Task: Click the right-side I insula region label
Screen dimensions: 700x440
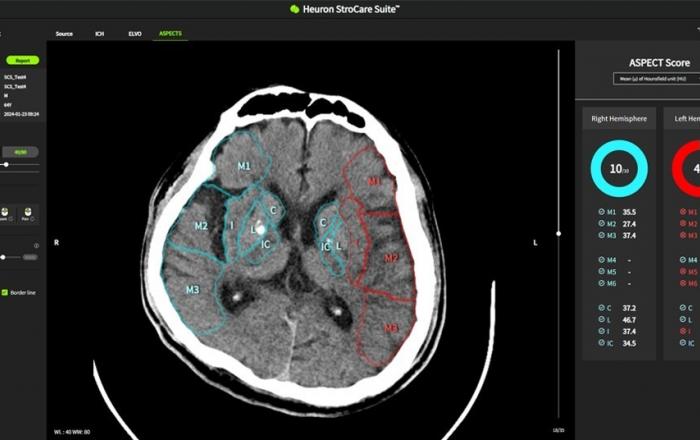Action: click(x=232, y=225)
